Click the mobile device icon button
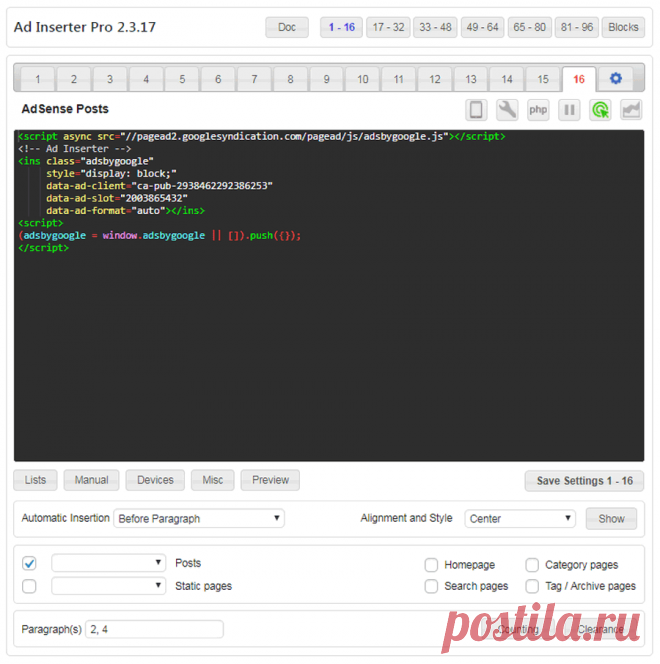Image resolution: width=660 pixels, height=664 pixels. (x=477, y=110)
